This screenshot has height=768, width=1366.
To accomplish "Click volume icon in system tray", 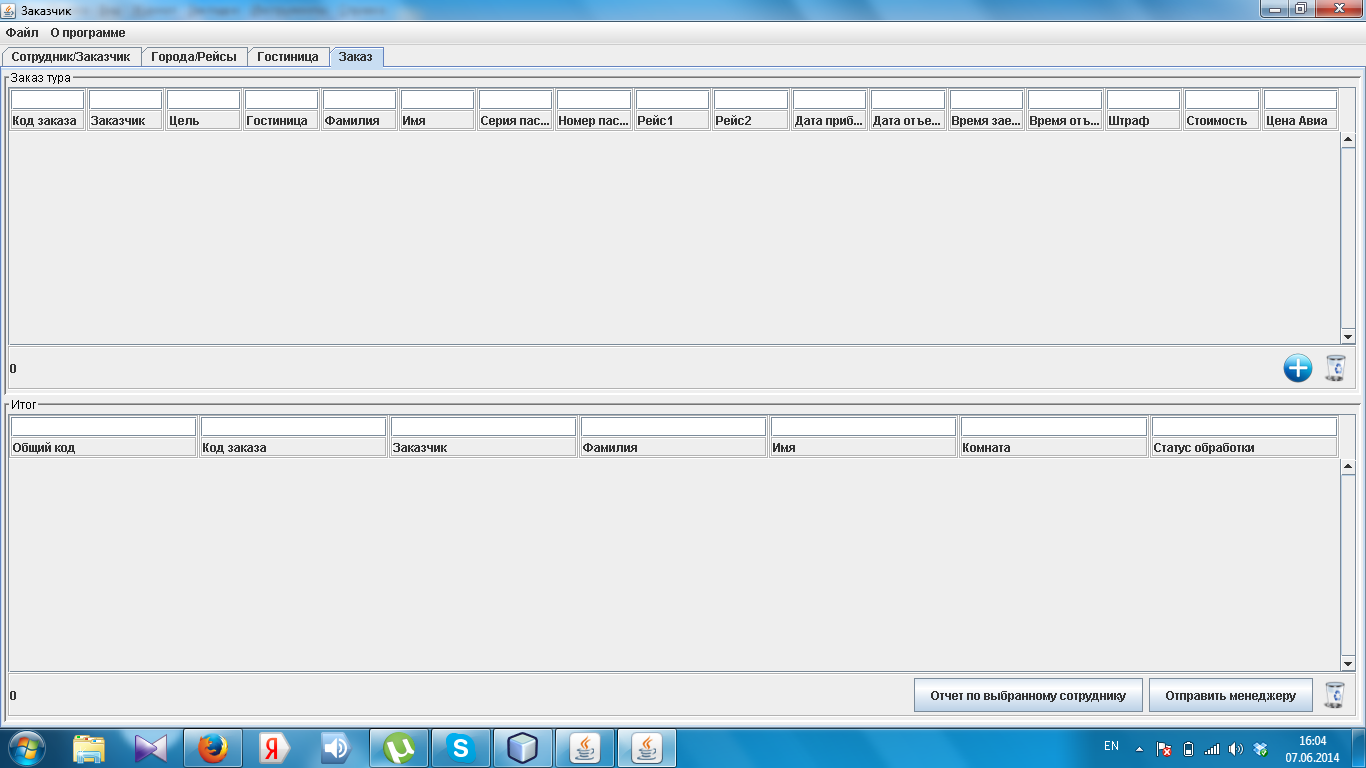I will [x=1236, y=748].
